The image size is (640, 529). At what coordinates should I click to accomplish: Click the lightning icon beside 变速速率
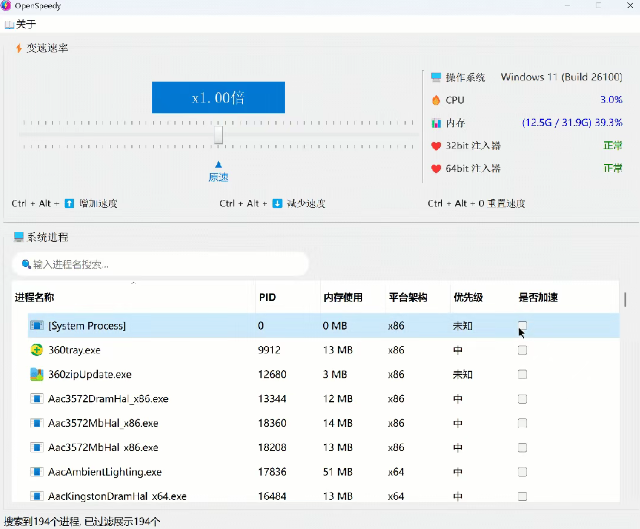pos(19,48)
